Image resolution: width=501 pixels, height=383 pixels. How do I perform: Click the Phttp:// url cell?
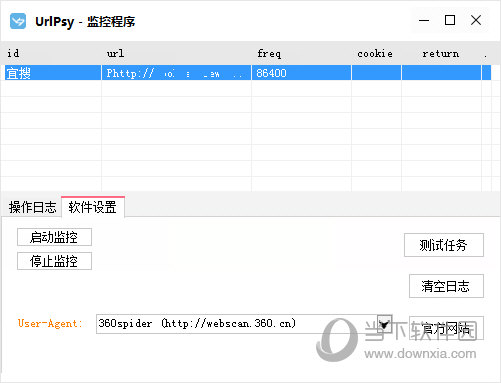pyautogui.click(x=176, y=73)
